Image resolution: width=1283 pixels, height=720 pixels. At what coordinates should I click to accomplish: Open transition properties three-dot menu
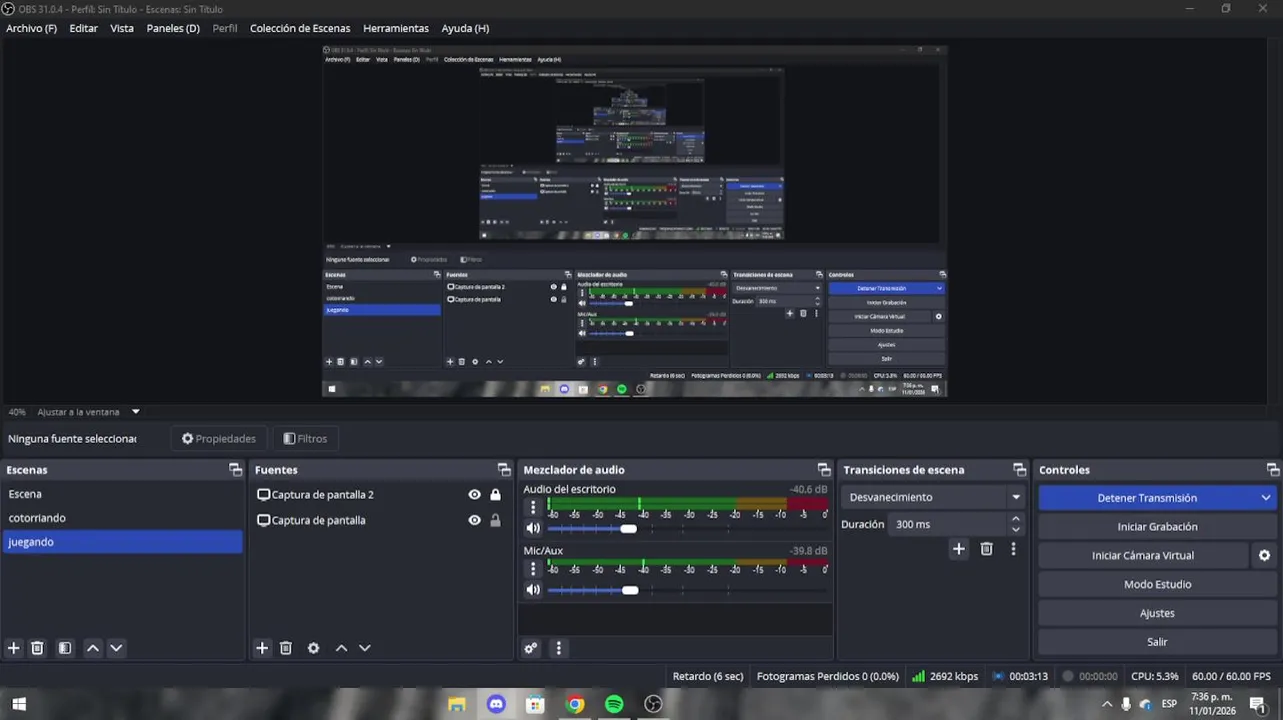(1013, 549)
